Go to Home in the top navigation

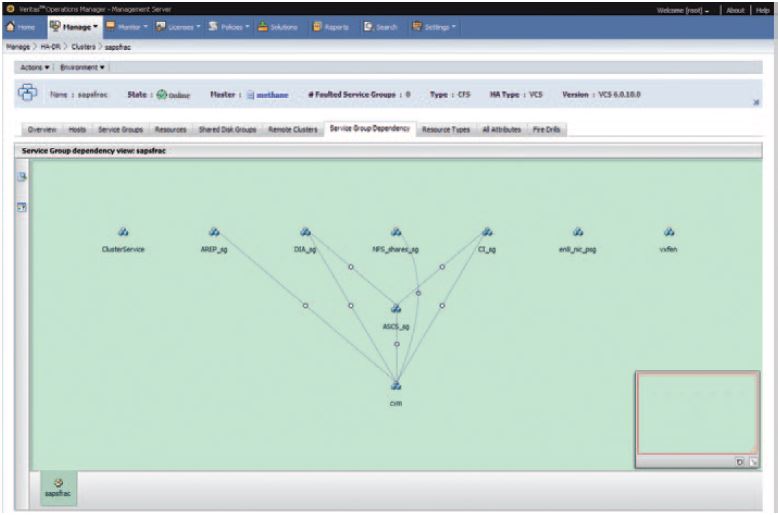20,27
